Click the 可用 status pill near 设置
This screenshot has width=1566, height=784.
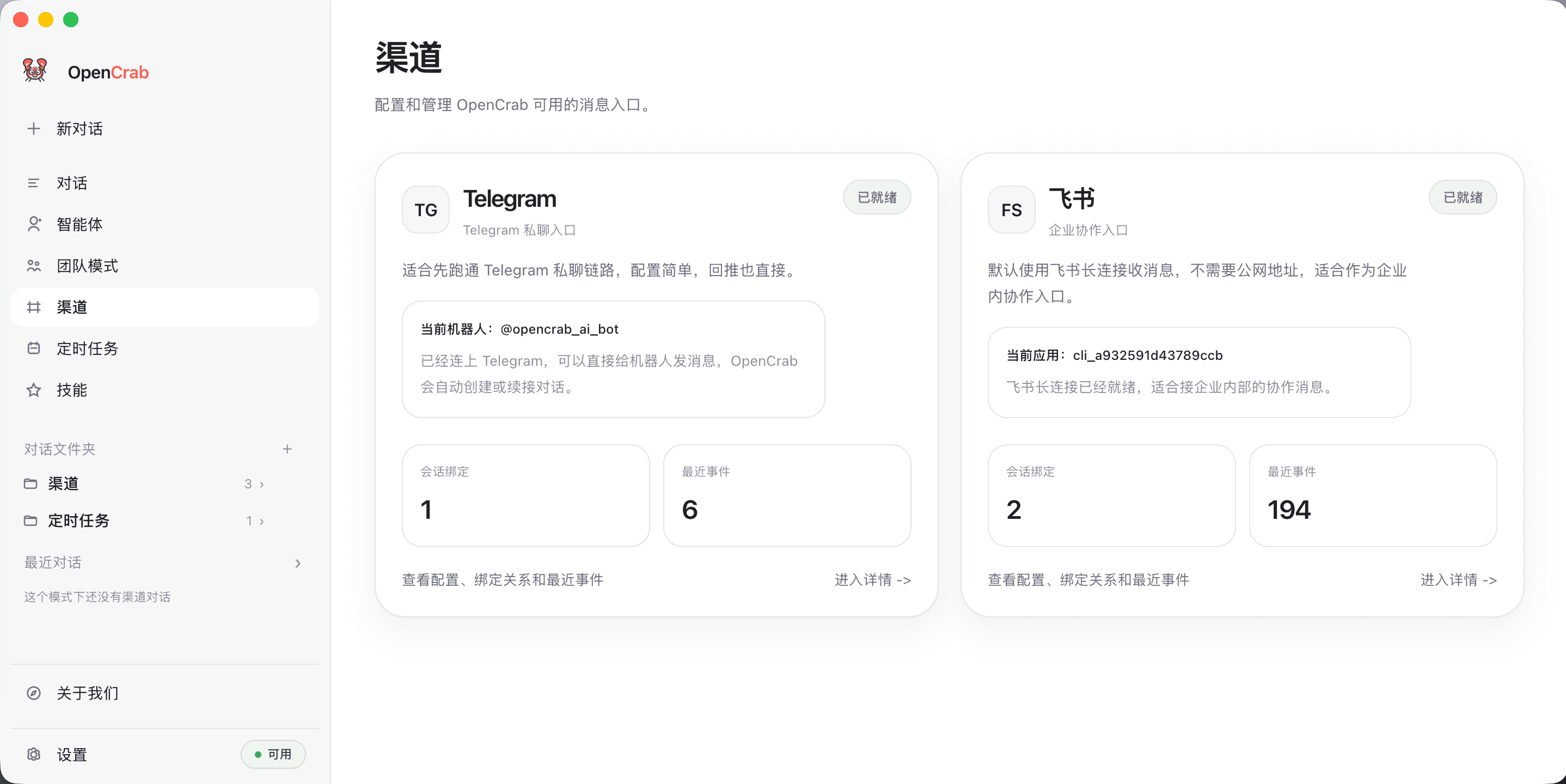(x=273, y=754)
